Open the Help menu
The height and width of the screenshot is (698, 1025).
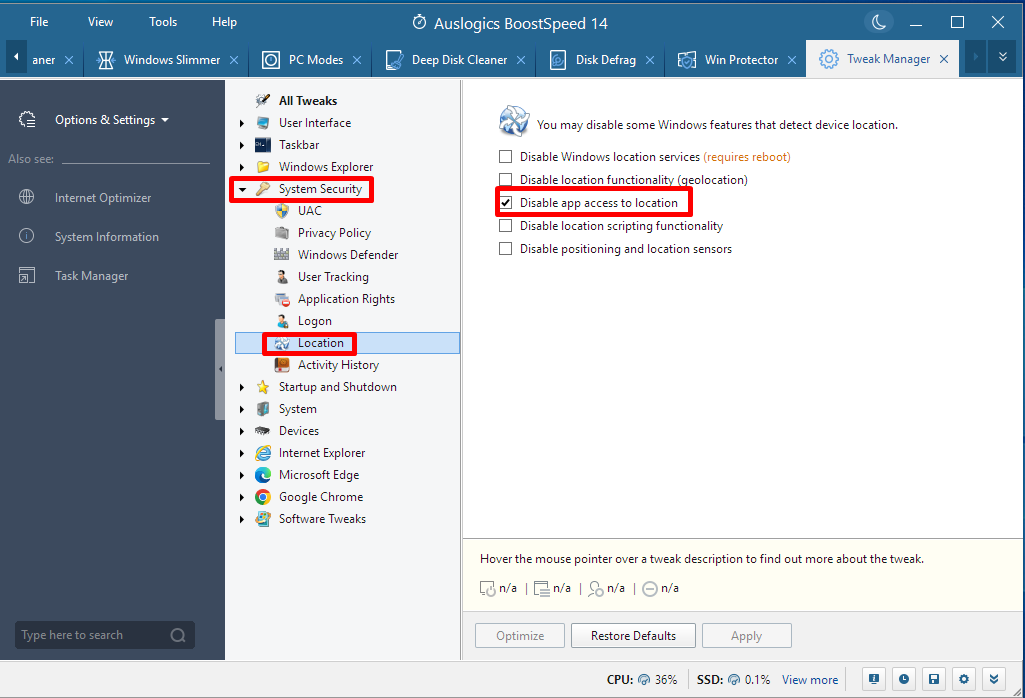pos(224,22)
